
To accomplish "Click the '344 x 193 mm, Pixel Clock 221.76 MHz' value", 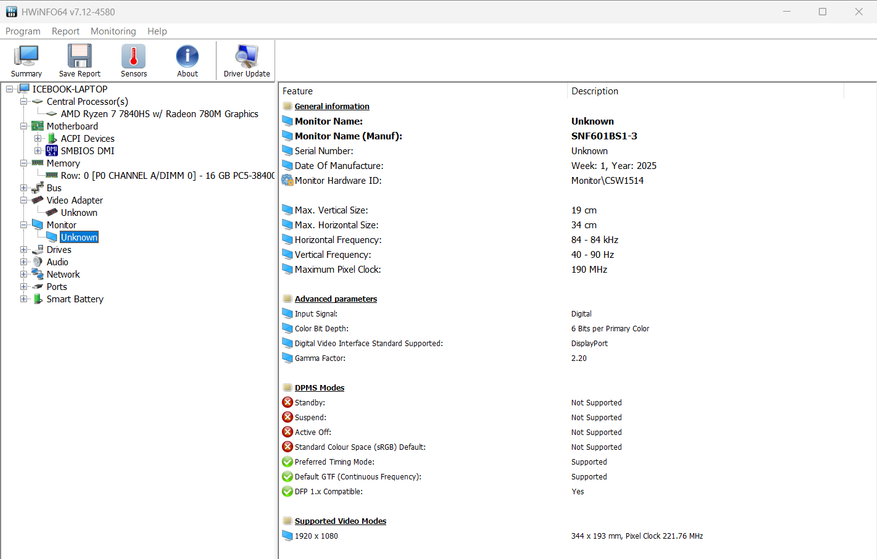I will (x=637, y=536).
